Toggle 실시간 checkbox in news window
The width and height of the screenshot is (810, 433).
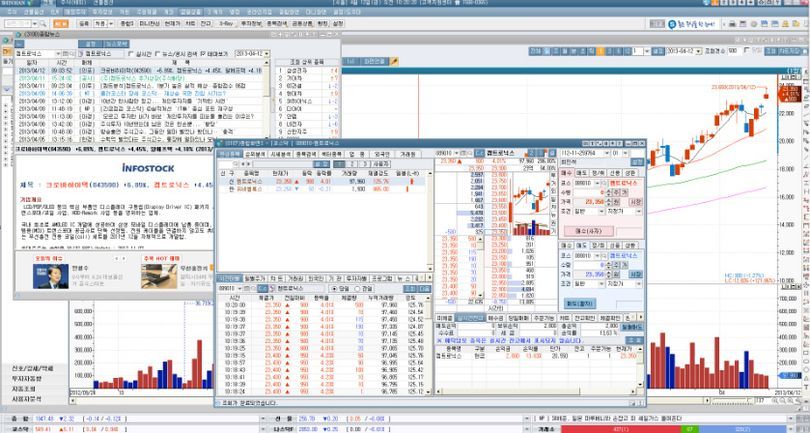131,54
